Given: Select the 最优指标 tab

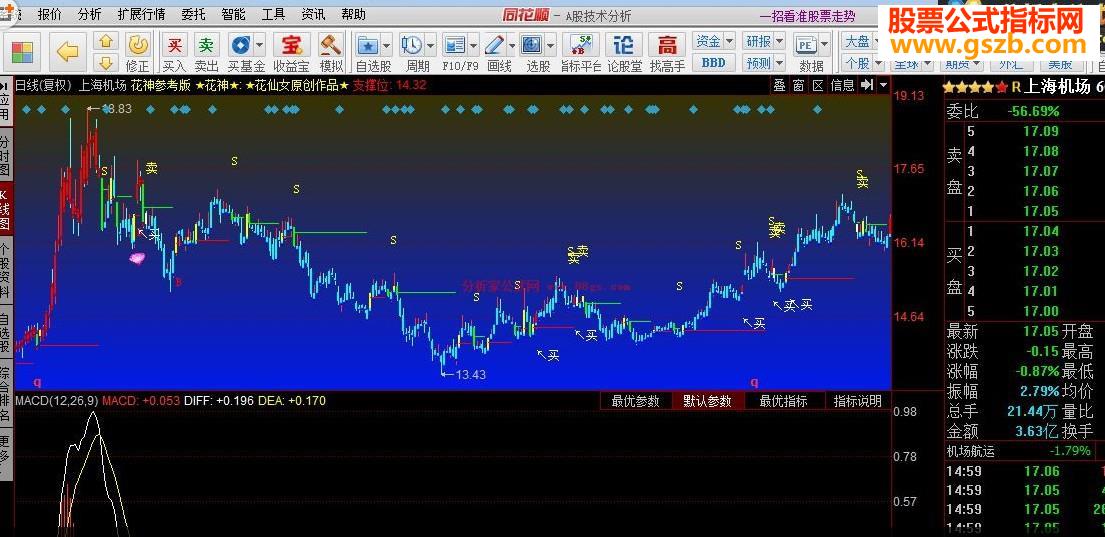Looking at the screenshot, I should point(783,401).
